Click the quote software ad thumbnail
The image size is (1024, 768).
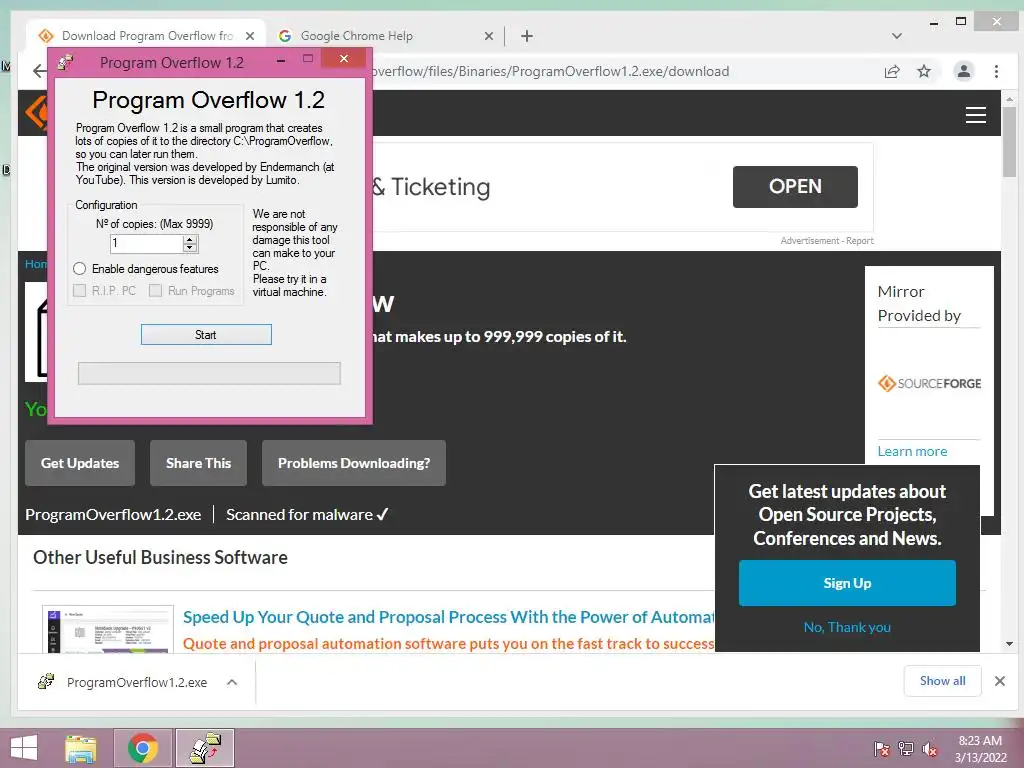[x=108, y=630]
